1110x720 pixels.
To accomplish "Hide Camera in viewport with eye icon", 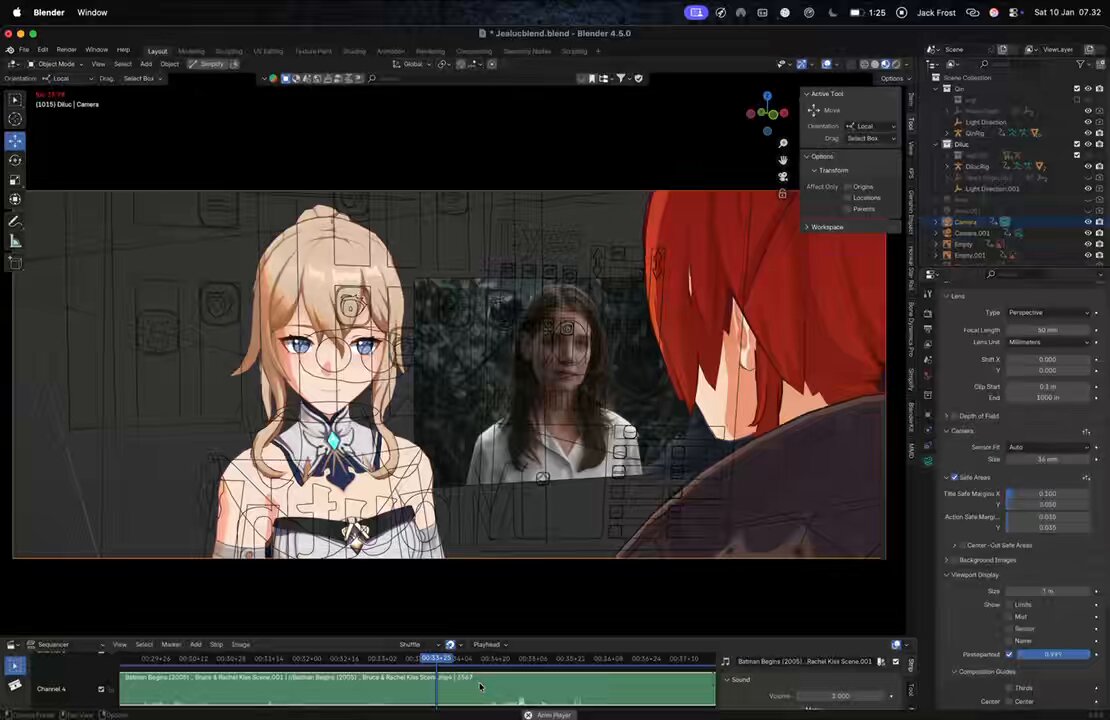I will coord(1088,222).
